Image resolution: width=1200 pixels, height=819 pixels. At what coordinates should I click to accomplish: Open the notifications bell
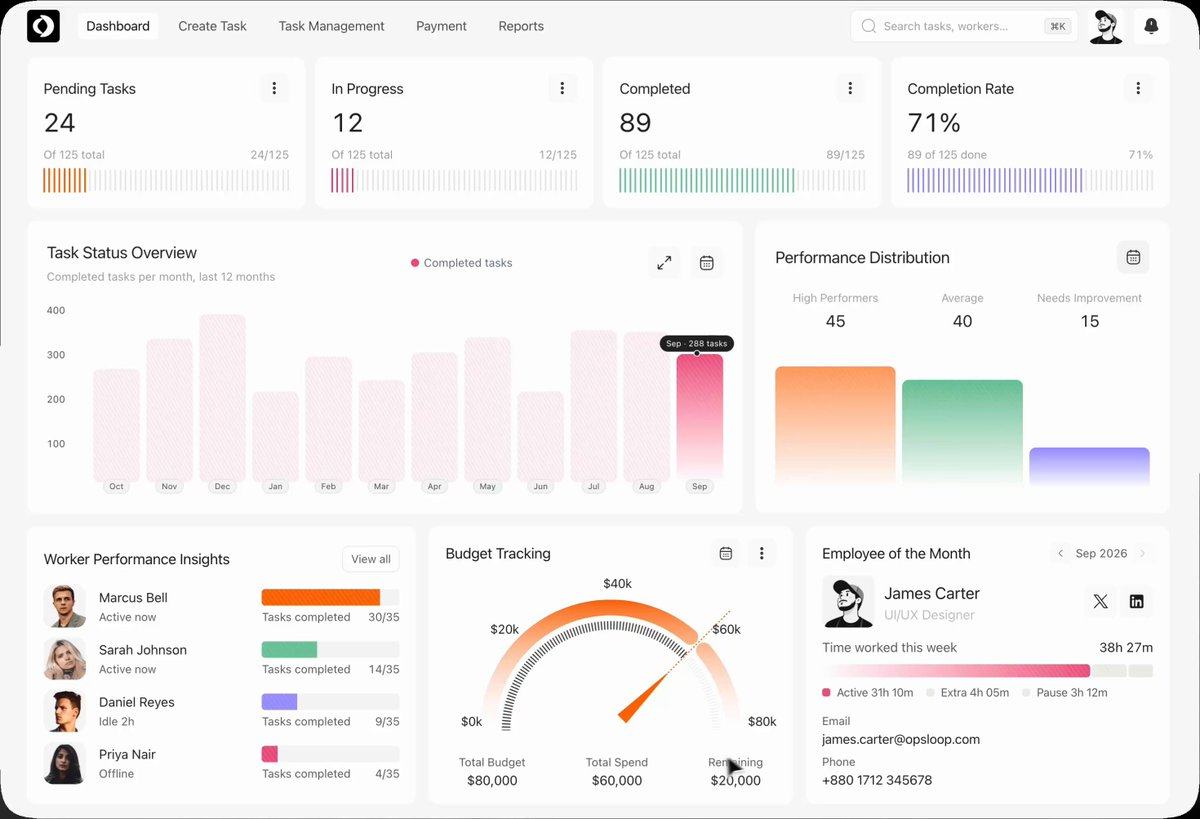[x=1152, y=26]
